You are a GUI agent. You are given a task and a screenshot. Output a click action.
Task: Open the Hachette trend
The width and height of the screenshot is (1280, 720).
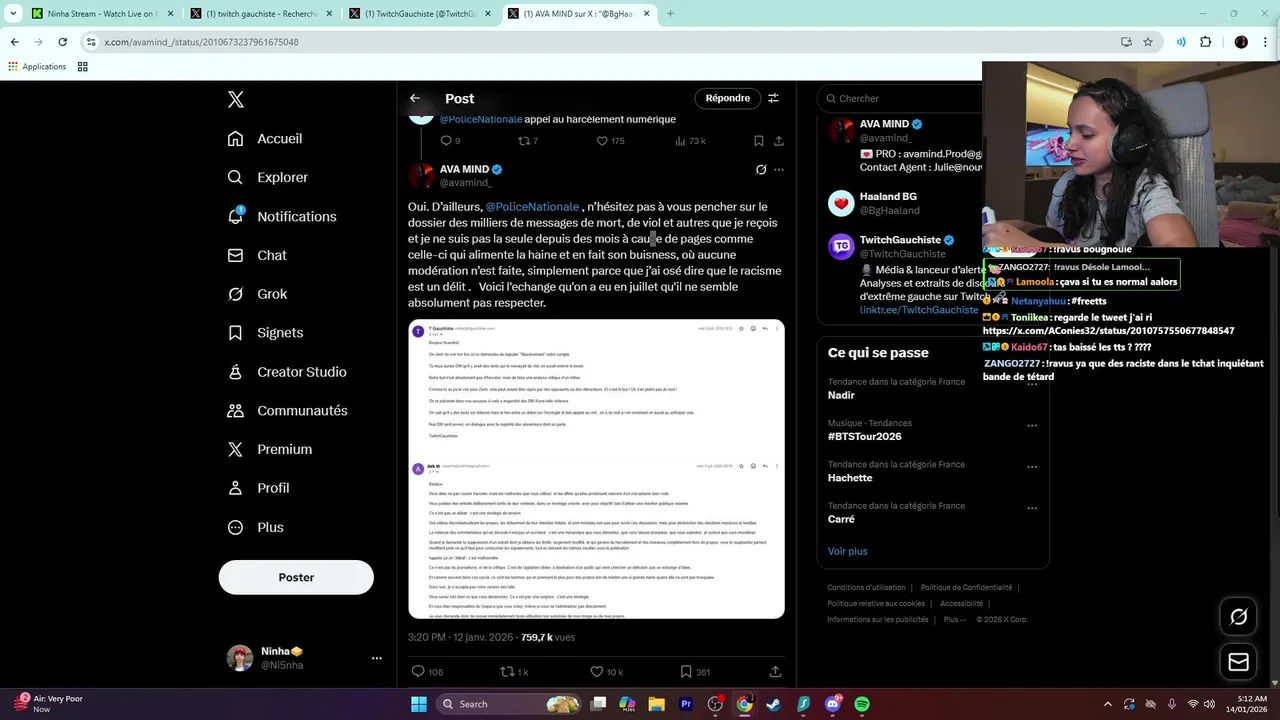850,478
